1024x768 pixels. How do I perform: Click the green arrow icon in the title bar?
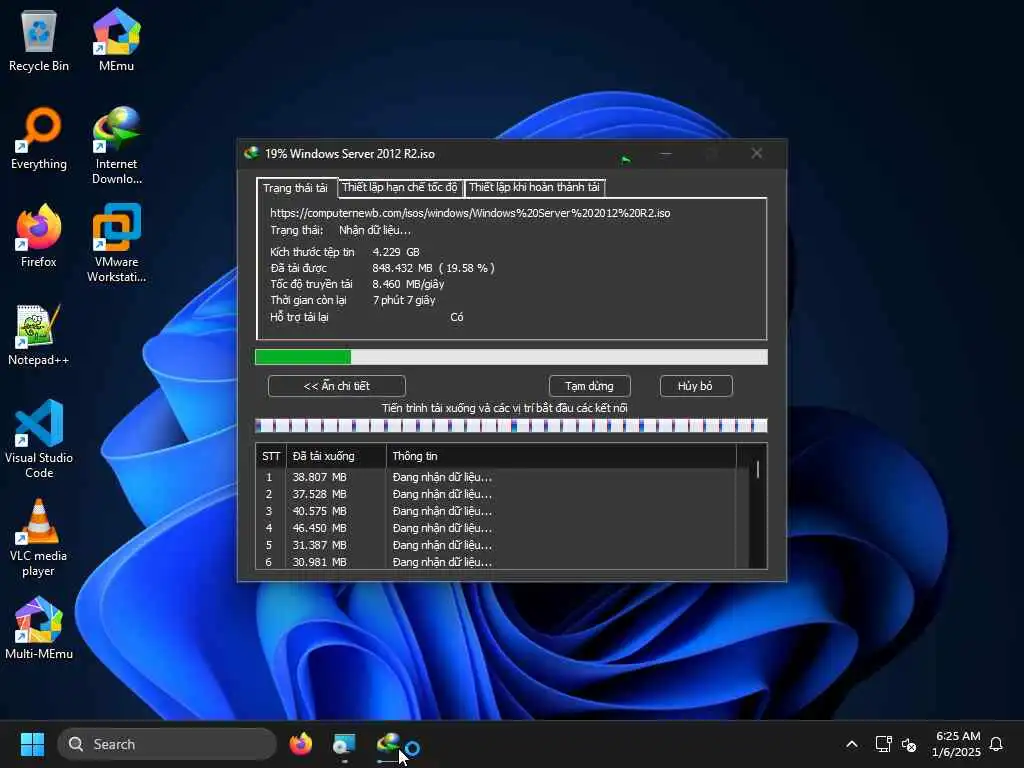click(626, 159)
